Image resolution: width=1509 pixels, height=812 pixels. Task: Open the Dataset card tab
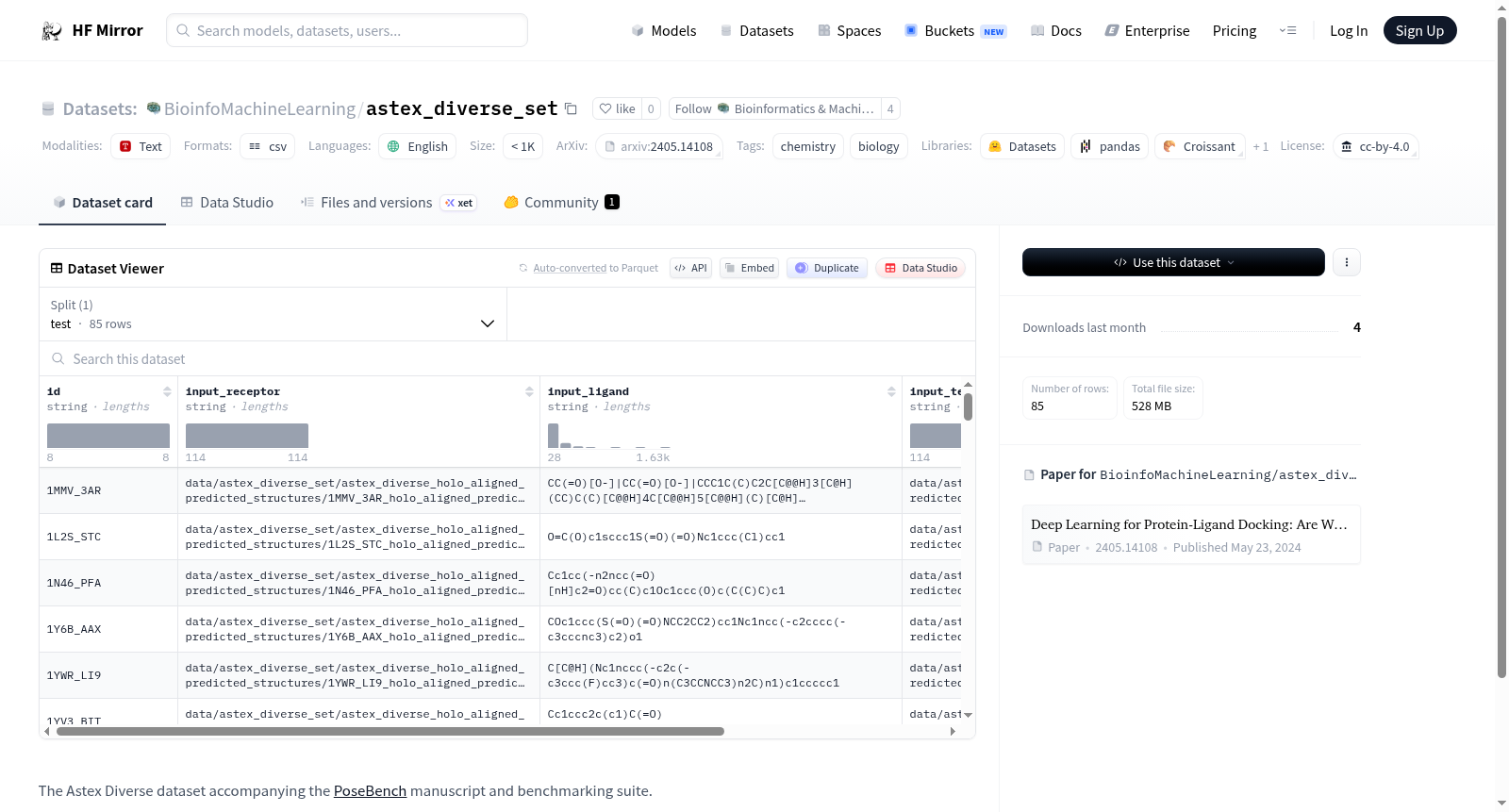coord(102,203)
